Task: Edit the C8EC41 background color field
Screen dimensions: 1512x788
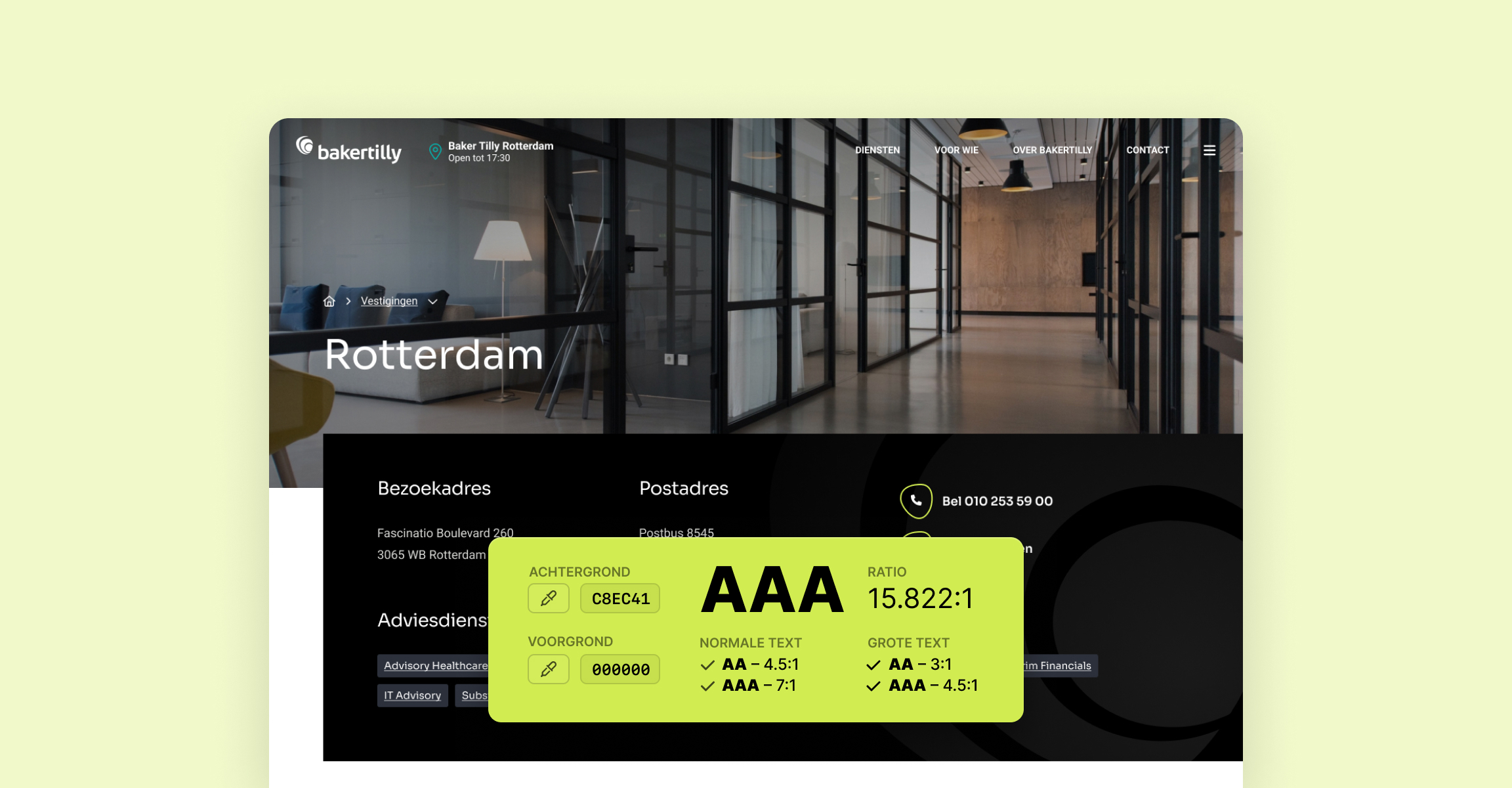Action: point(620,598)
